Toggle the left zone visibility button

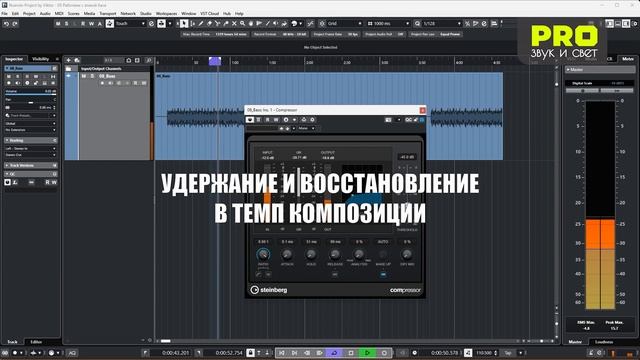(x=610, y=24)
